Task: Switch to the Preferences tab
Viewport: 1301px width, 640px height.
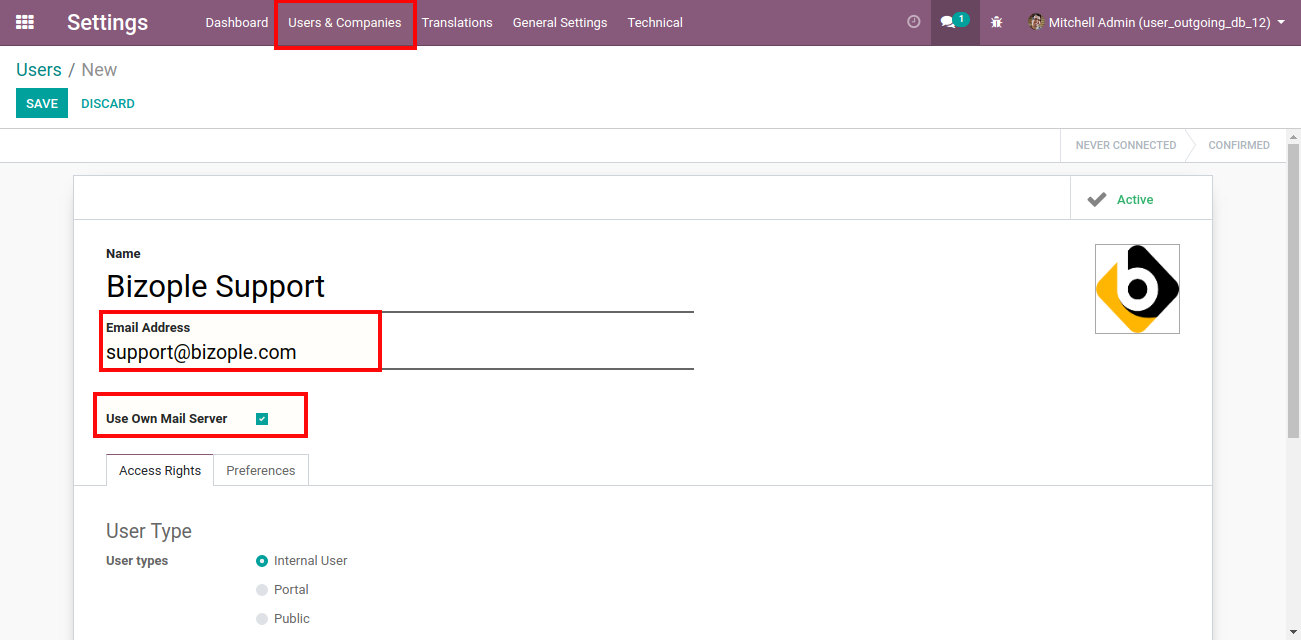Action: tap(261, 470)
